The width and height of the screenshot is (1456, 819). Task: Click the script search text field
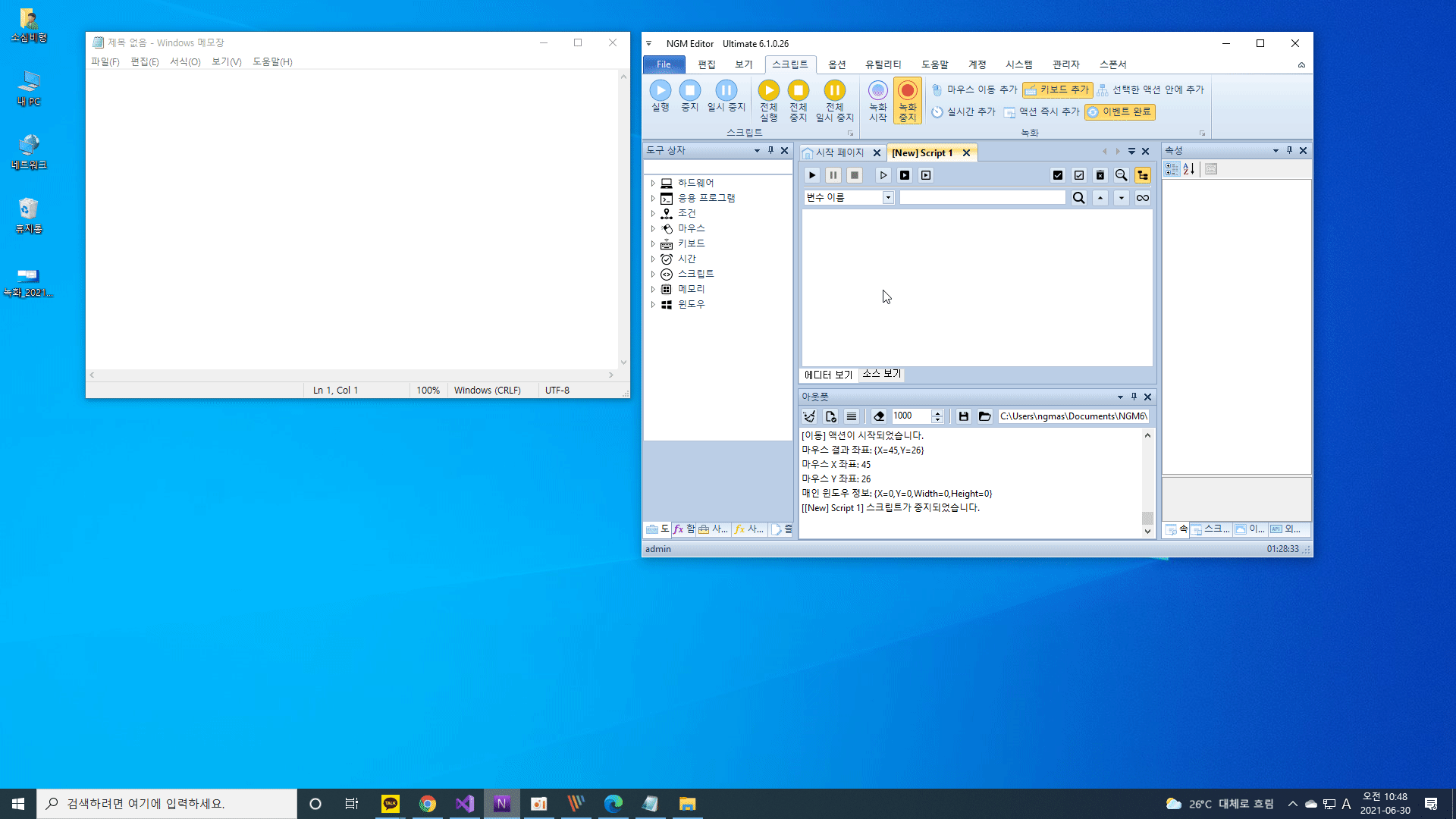coord(982,198)
